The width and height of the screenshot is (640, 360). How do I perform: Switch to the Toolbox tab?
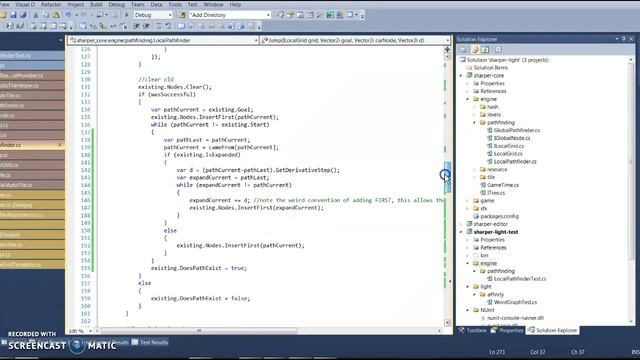click(473, 330)
